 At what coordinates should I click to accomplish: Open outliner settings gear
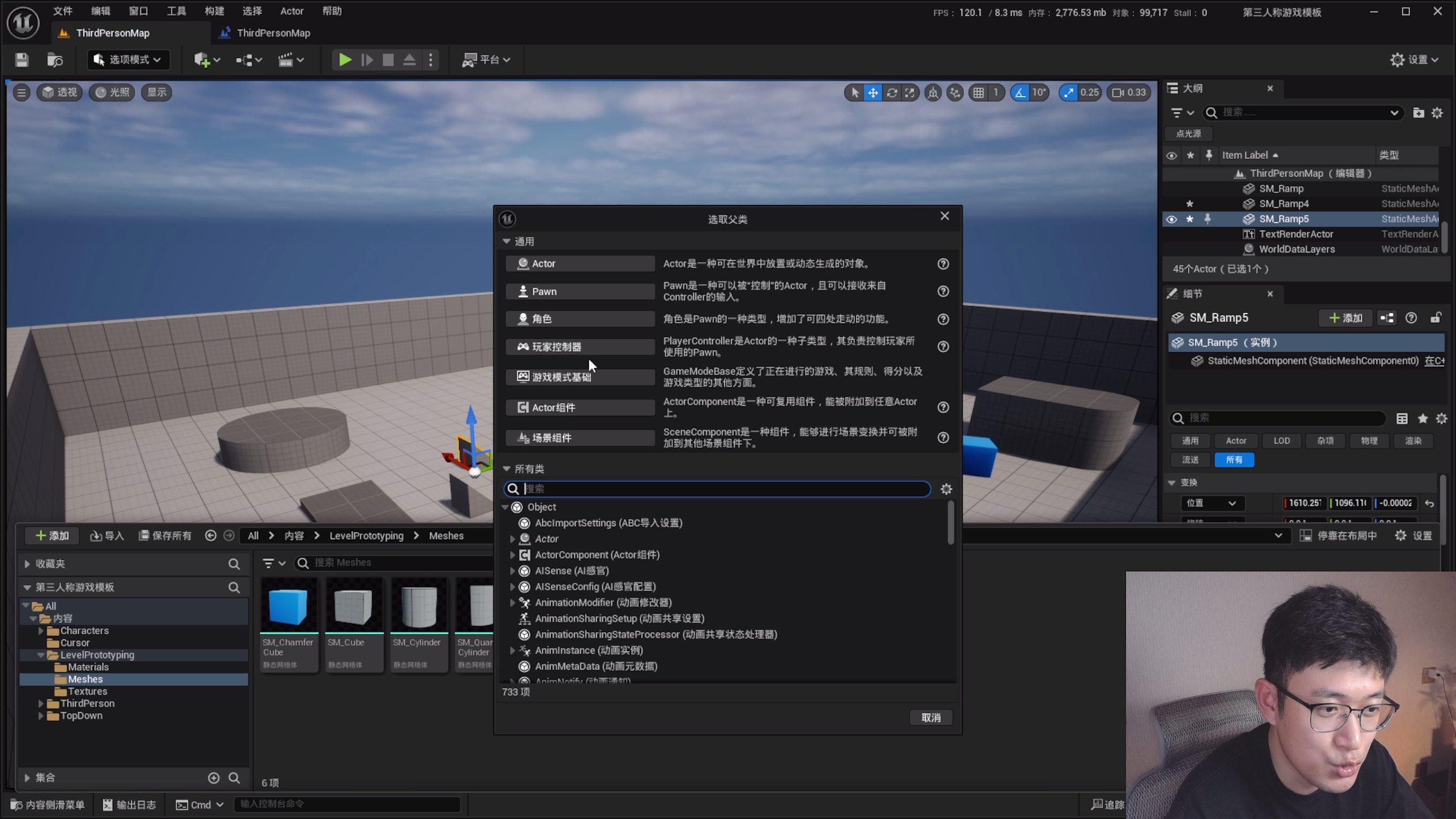pos(1437,113)
